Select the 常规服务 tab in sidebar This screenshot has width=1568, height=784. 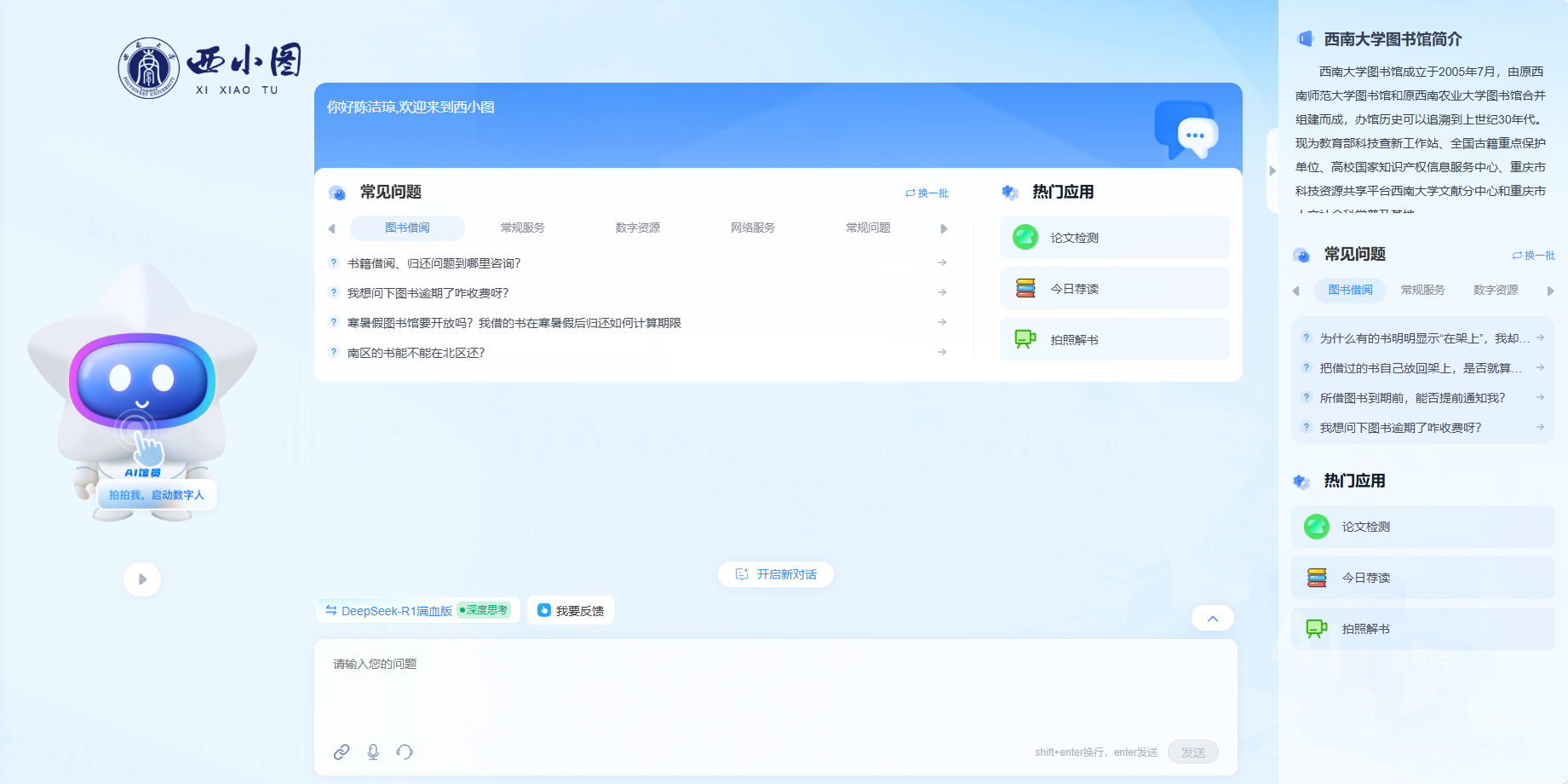(x=1422, y=290)
